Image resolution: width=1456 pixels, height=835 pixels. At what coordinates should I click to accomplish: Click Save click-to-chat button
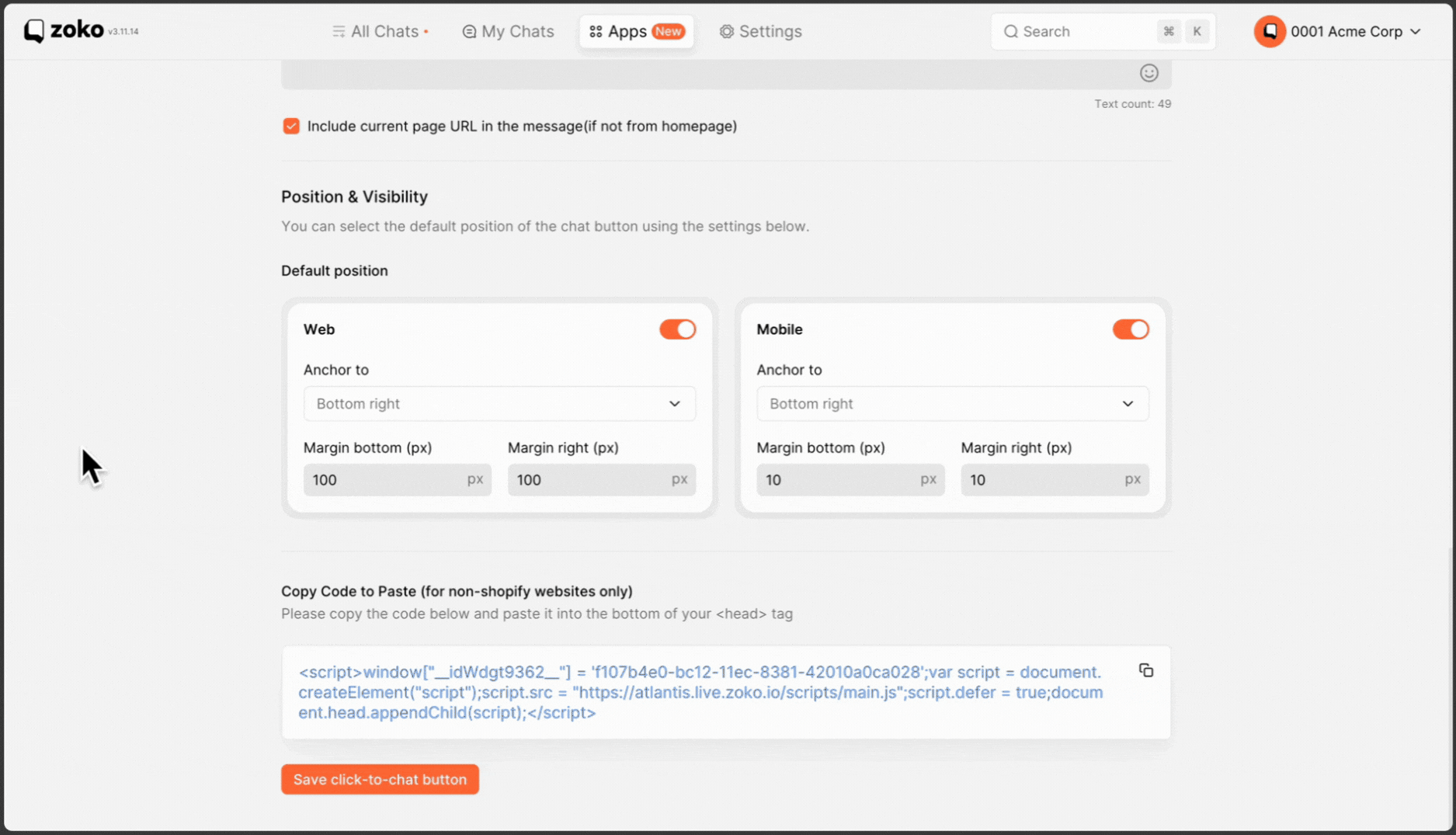click(x=380, y=779)
